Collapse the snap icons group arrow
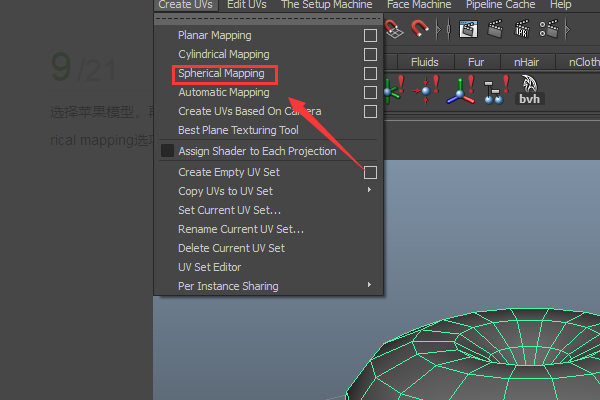This screenshot has width=600, height=400. (x=439, y=29)
